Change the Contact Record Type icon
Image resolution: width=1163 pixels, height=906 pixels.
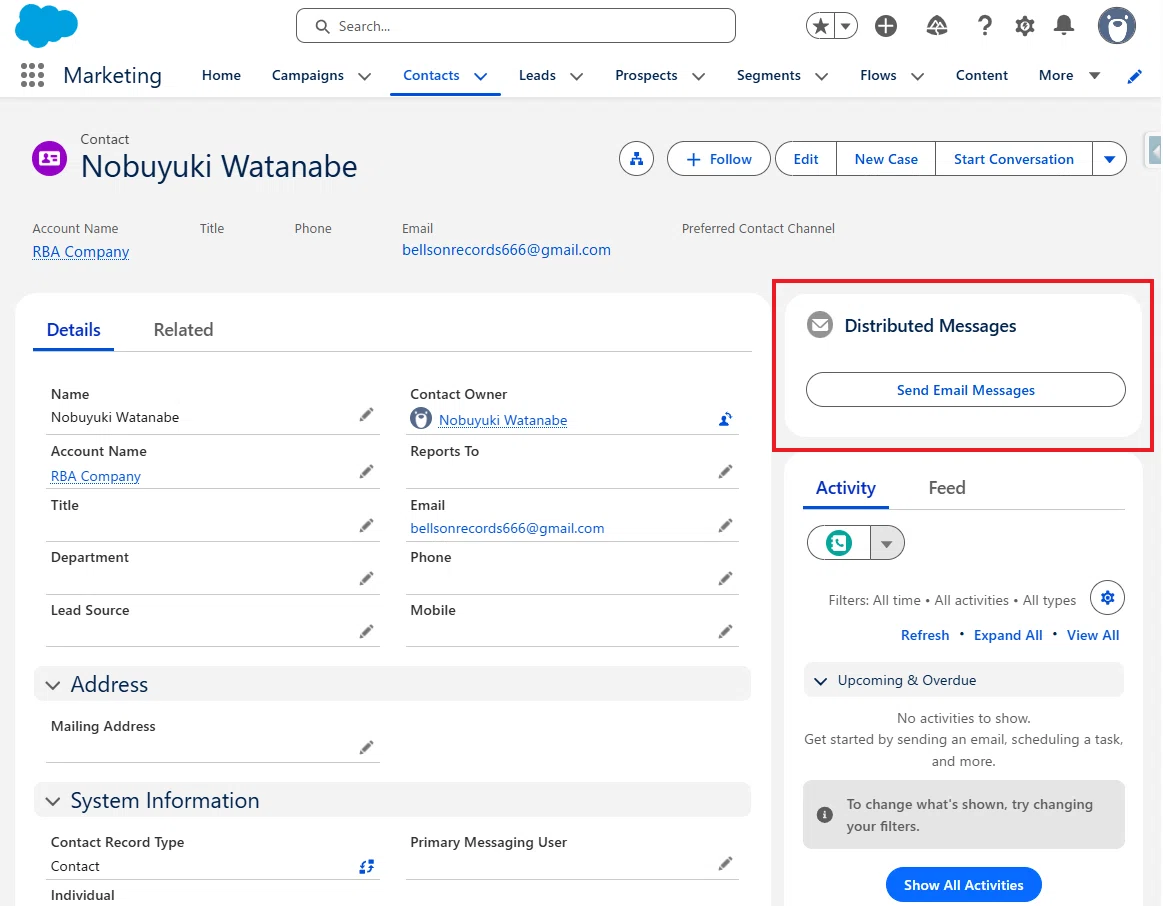coord(366,866)
